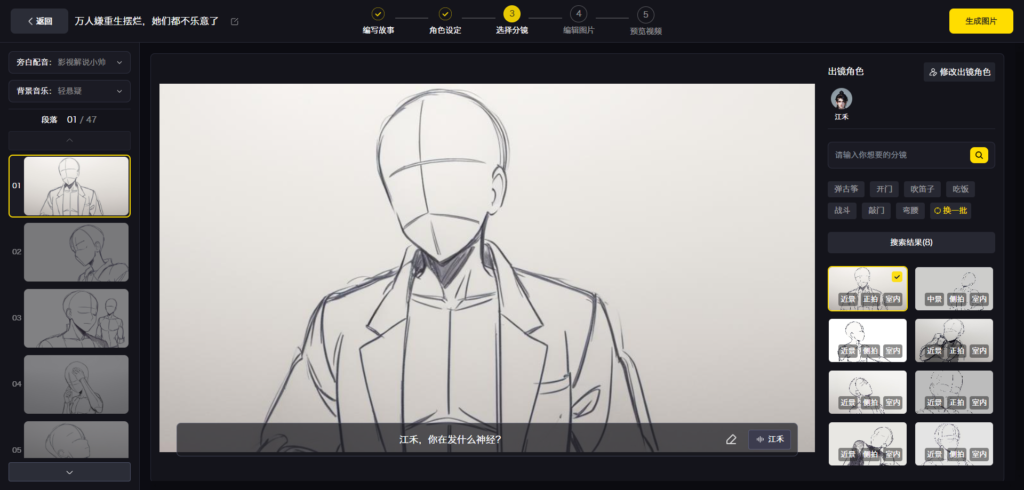
Task: Select the 中景 侧拍 室内 storyboard result
Action: (x=953, y=288)
